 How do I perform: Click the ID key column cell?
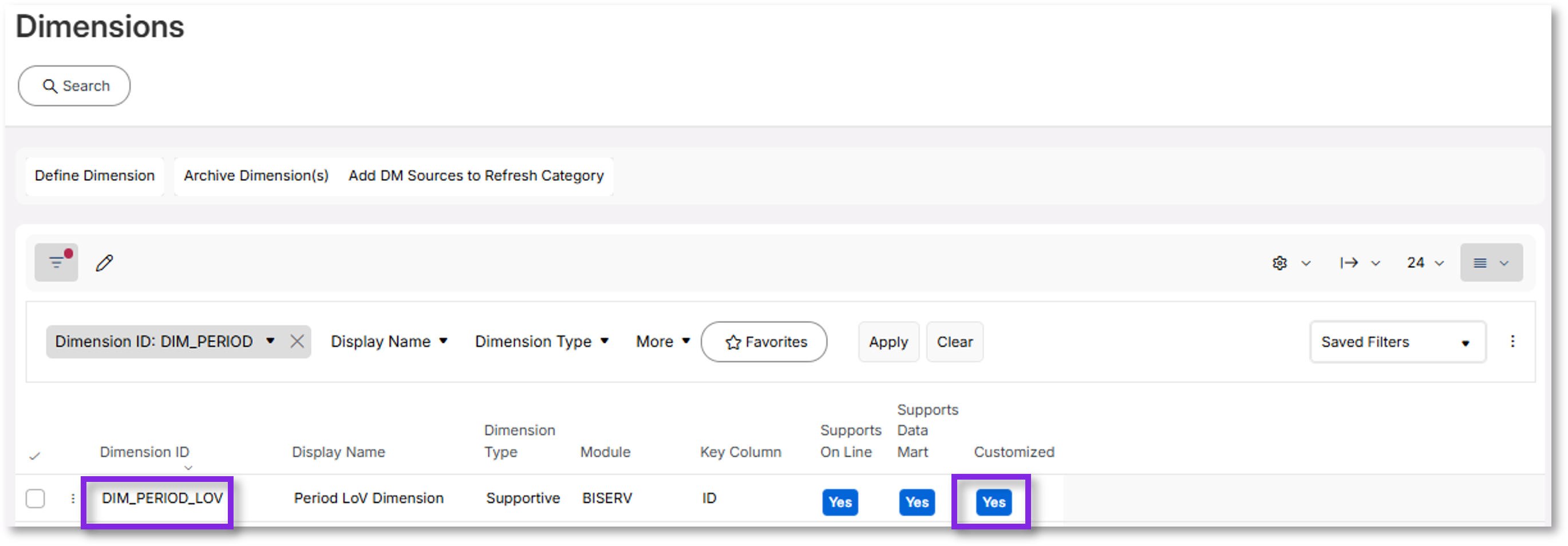pyautogui.click(x=709, y=498)
